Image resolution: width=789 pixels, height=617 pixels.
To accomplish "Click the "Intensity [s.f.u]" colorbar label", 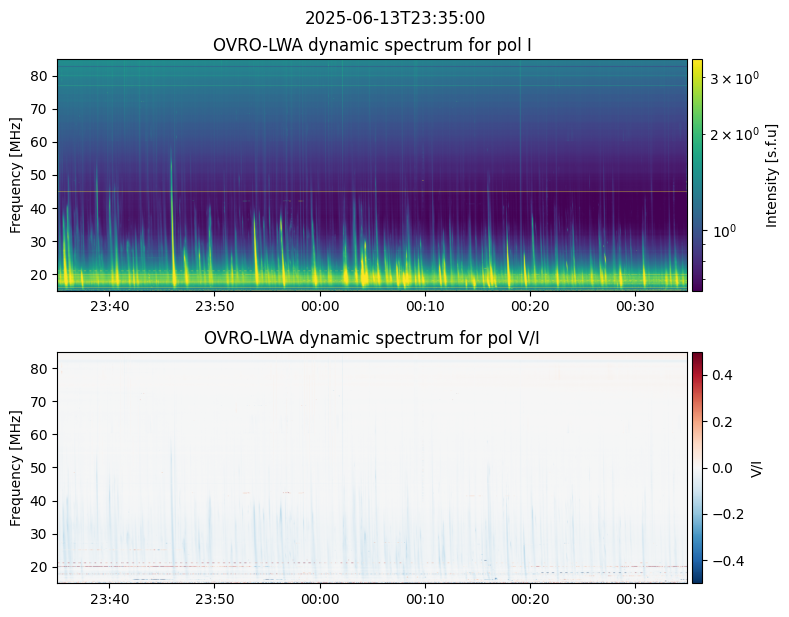I will (772, 175).
